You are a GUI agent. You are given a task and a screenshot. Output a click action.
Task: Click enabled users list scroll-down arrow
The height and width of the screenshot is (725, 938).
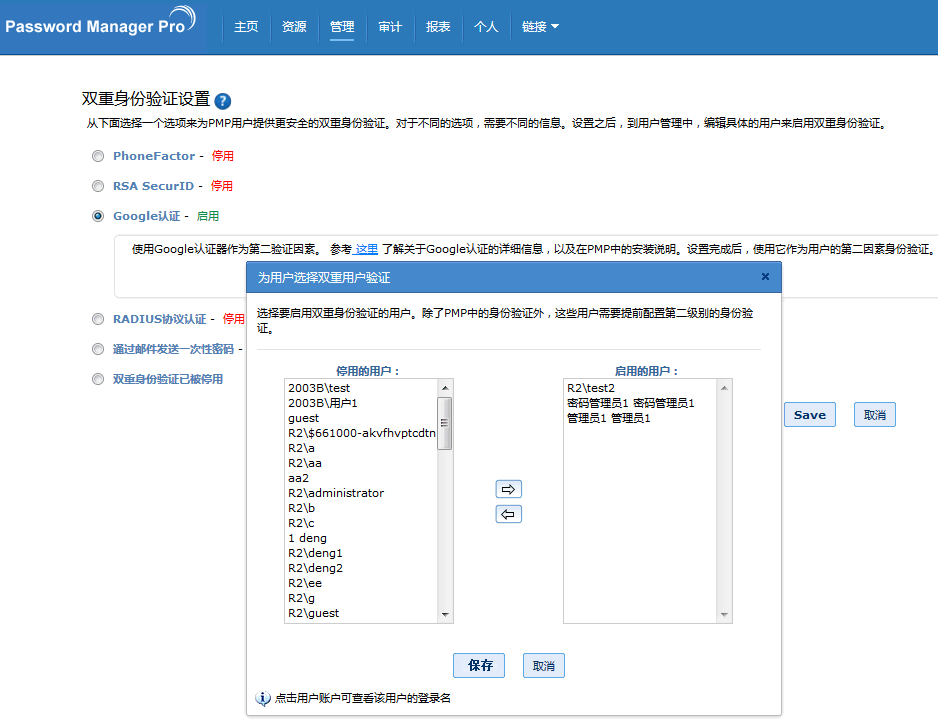pos(724,614)
